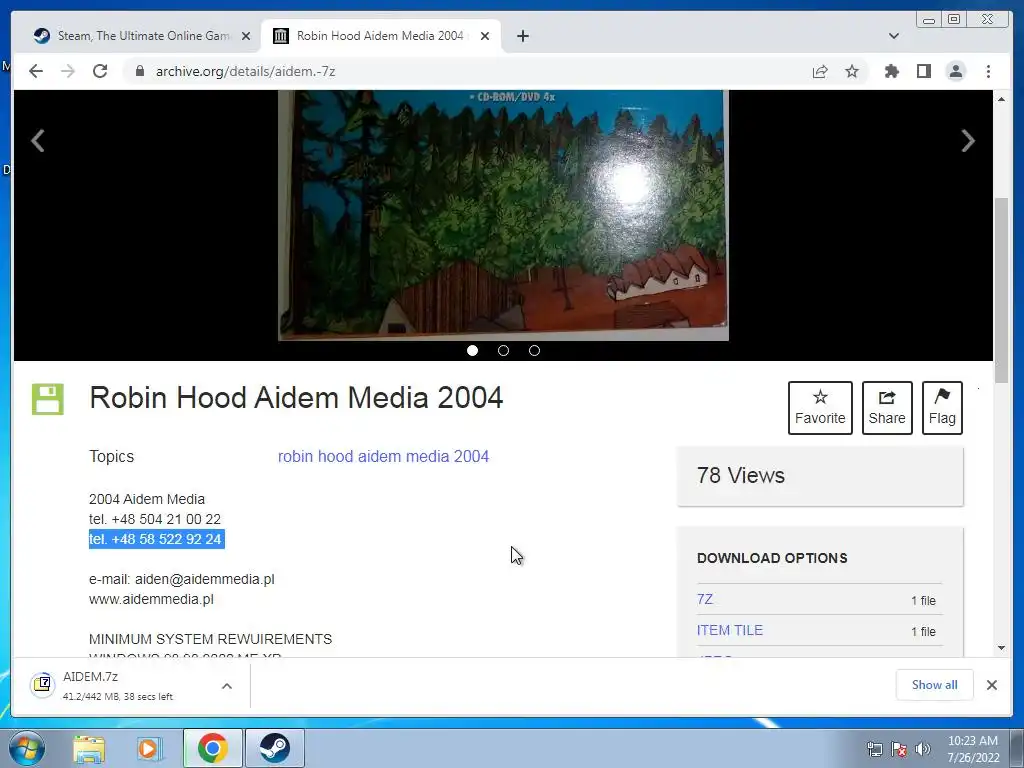Open the robin hood aidem media 2004 topic link

383,456
